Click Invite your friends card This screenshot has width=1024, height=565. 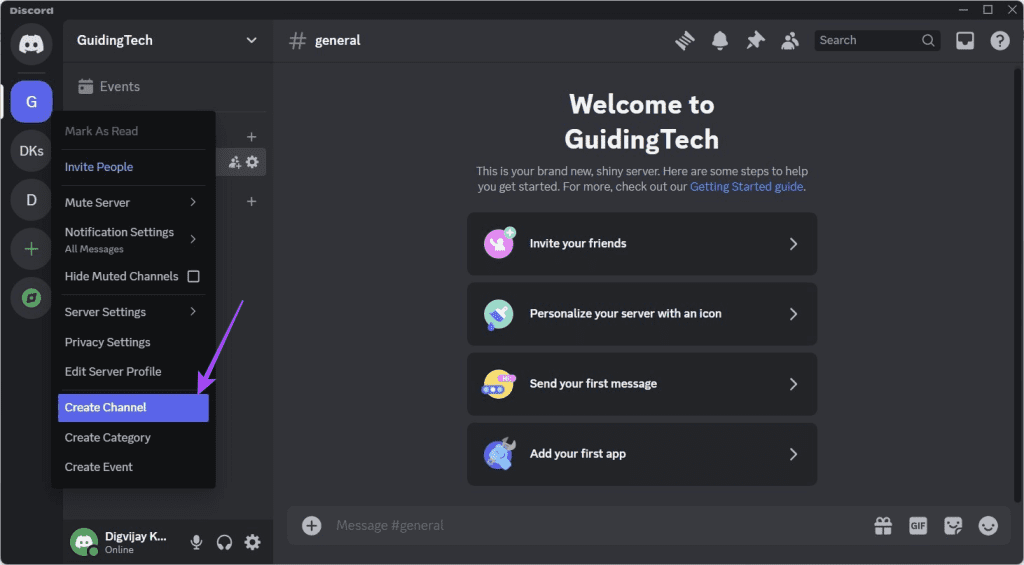(x=642, y=244)
